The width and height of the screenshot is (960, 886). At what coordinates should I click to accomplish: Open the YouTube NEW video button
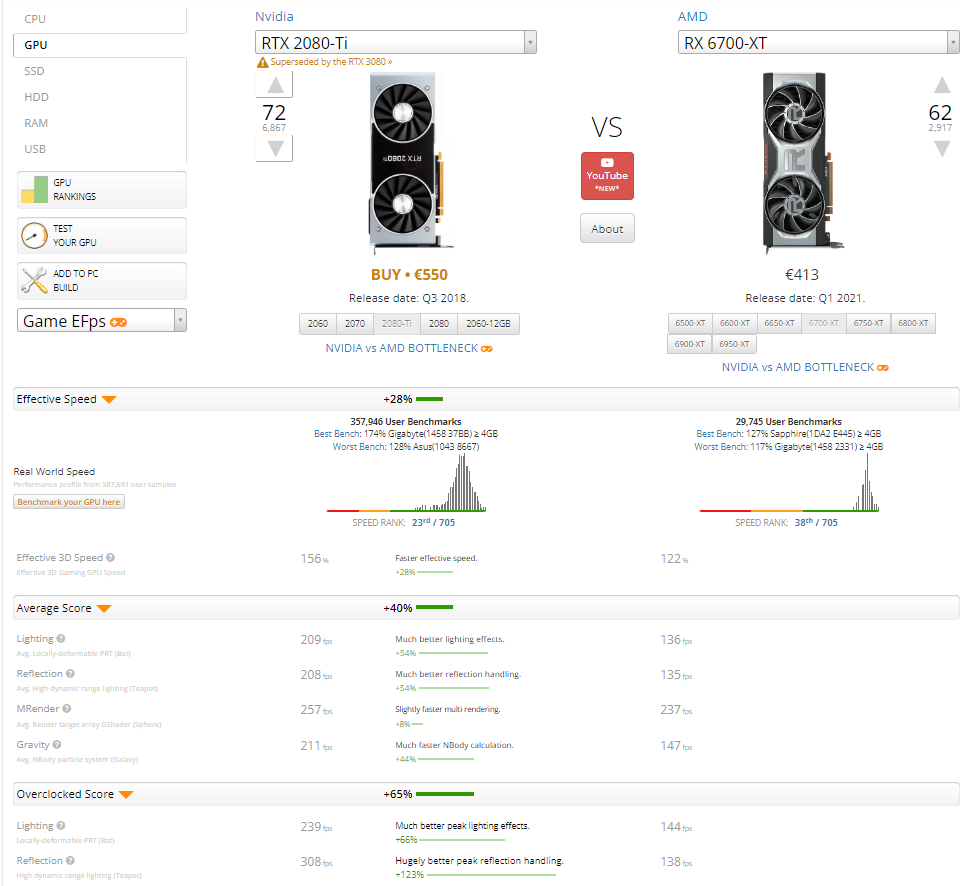607,176
